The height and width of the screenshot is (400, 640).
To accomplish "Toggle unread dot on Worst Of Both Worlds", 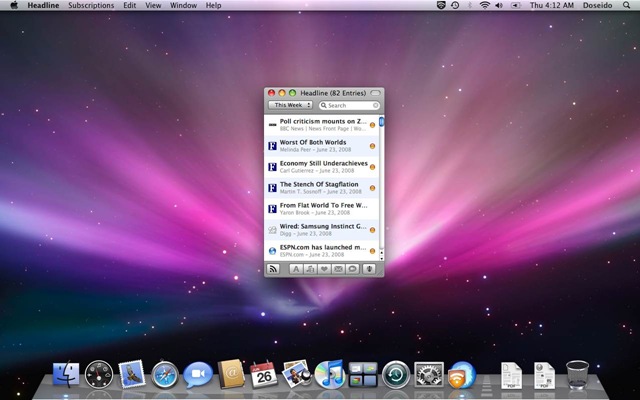I will tap(372, 146).
